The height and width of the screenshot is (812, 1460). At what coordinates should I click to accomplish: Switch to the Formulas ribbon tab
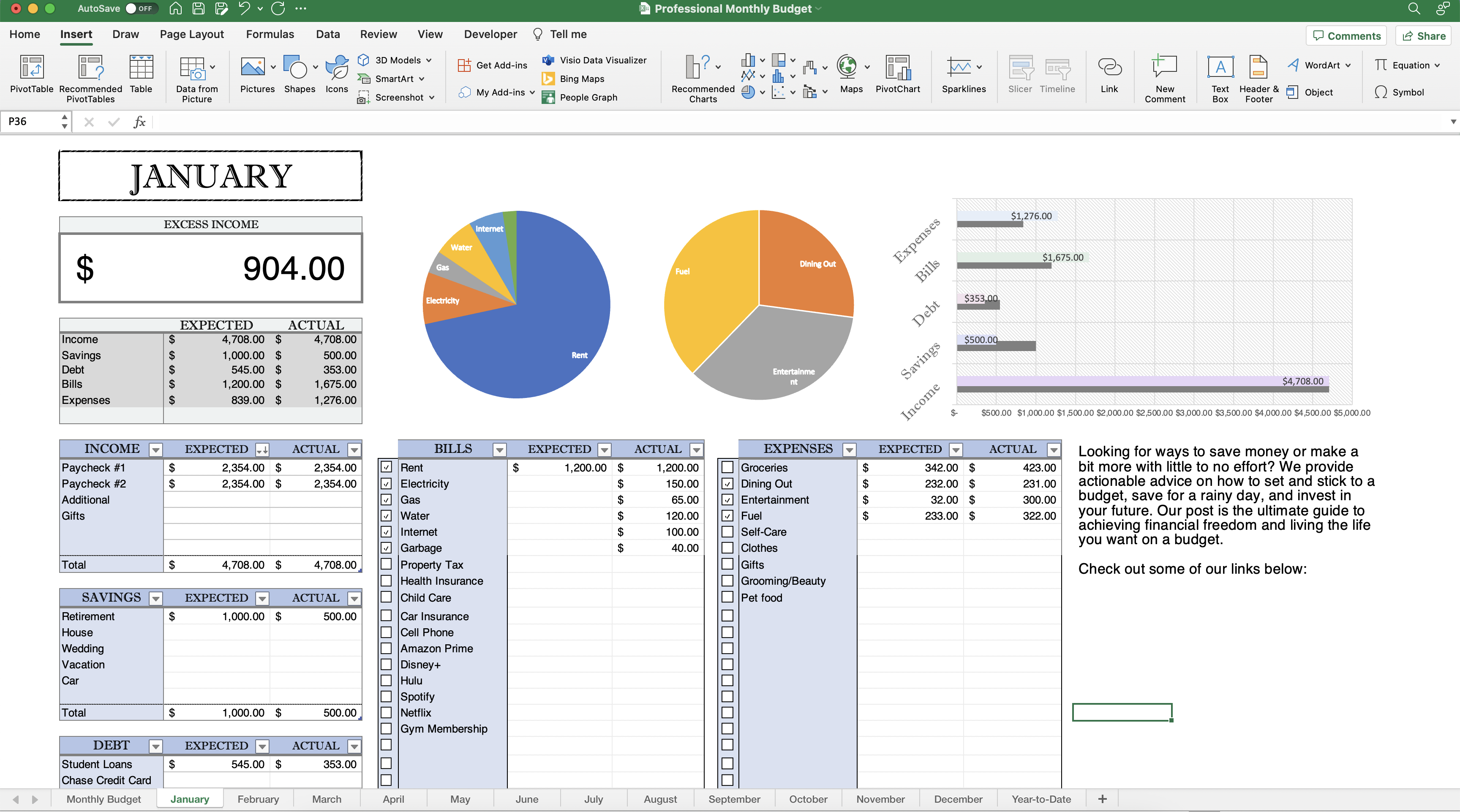pos(270,34)
